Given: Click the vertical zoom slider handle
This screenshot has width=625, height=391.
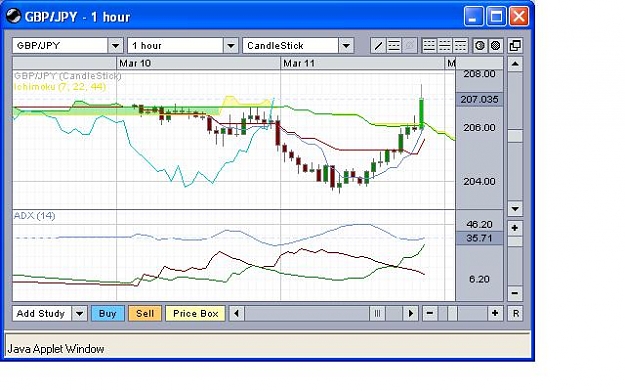Looking at the screenshot, I should [515, 242].
